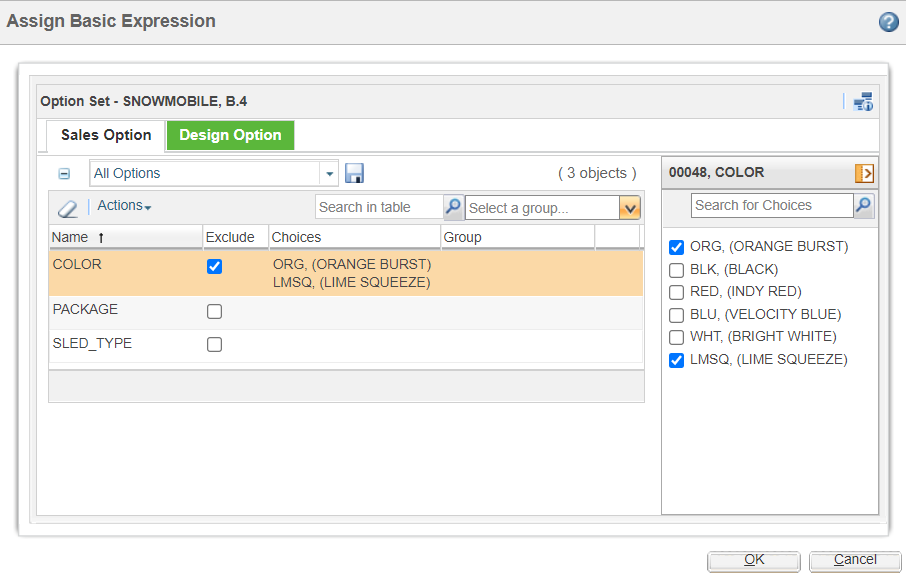Save the All Options view with floppy disk icon
The image size is (906, 586).
point(354,173)
